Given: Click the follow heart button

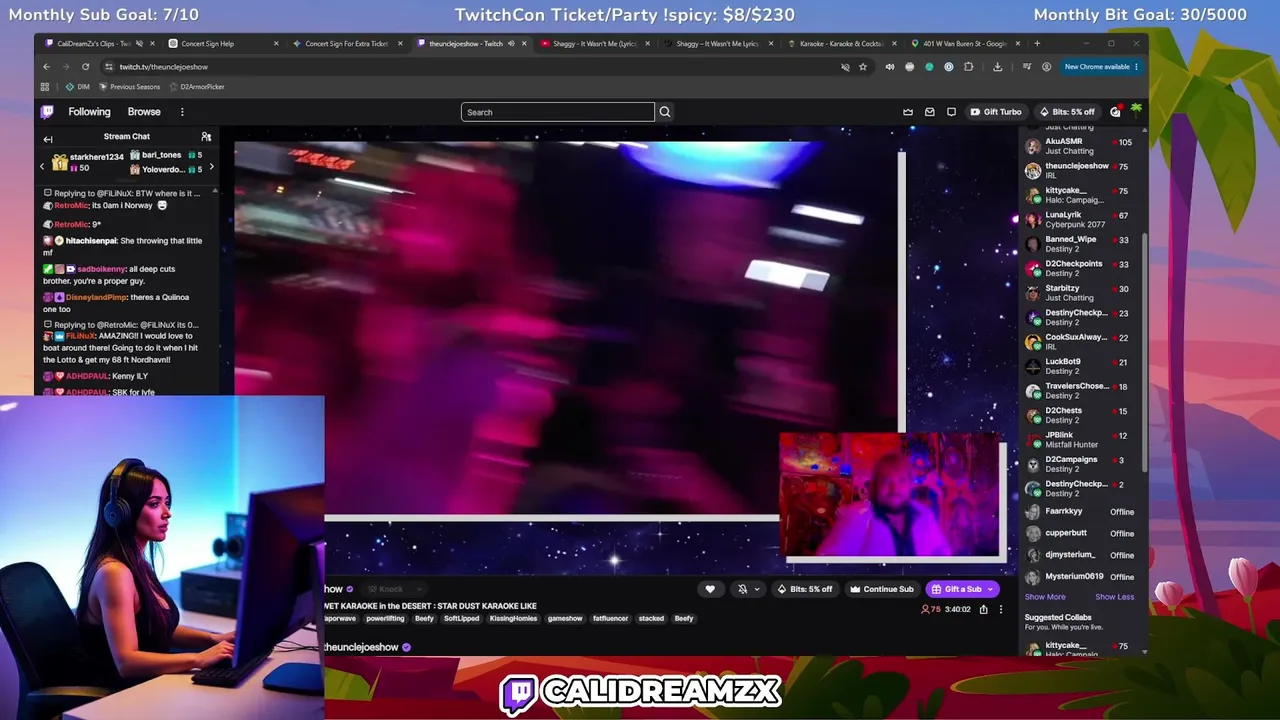Looking at the screenshot, I should 710,589.
